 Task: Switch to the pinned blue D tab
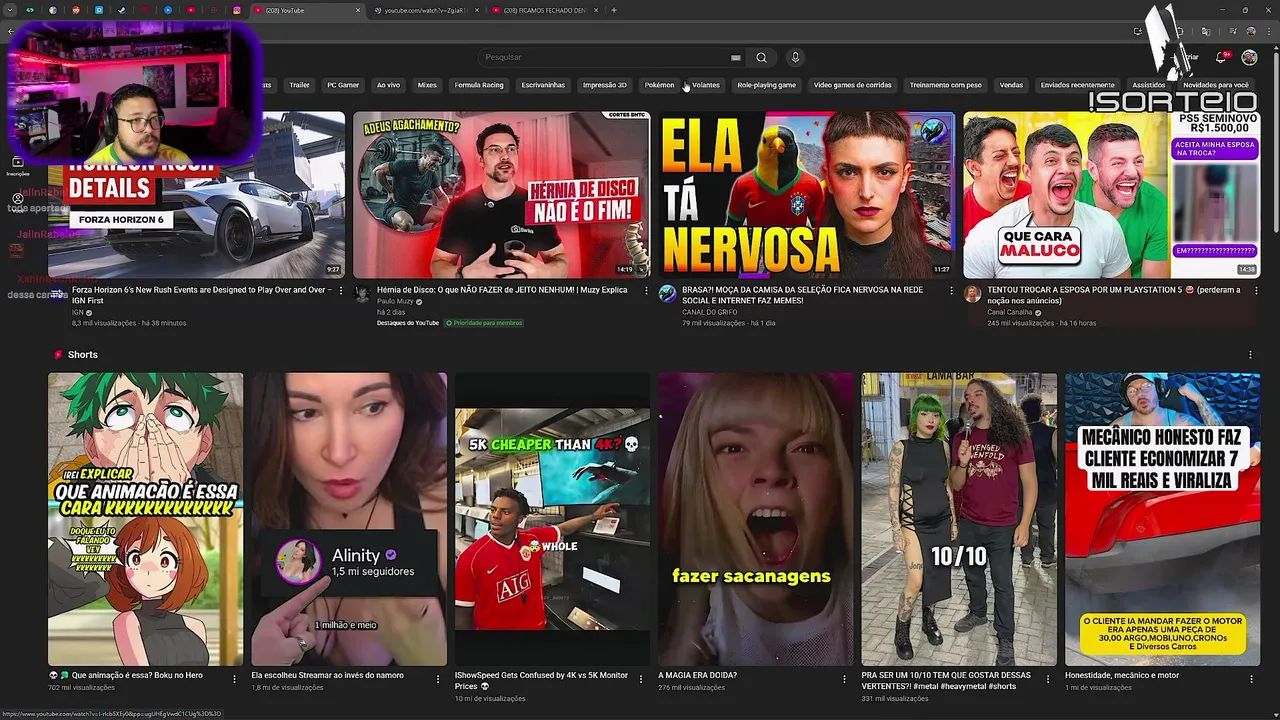click(99, 10)
